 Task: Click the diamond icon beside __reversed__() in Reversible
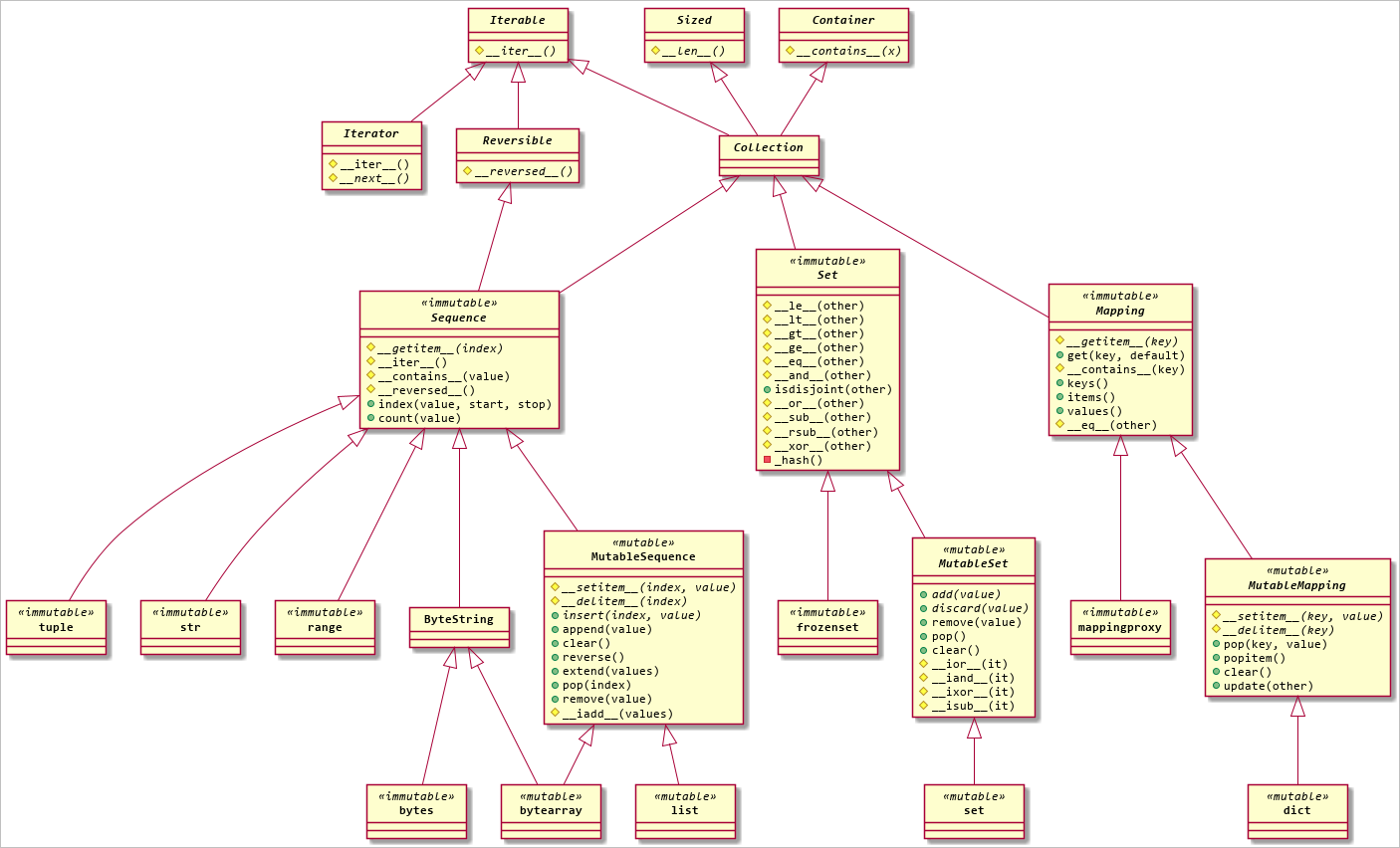click(468, 170)
